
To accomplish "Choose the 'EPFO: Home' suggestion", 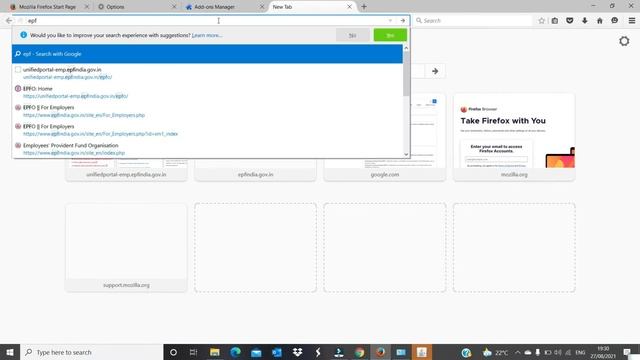I will (207, 92).
